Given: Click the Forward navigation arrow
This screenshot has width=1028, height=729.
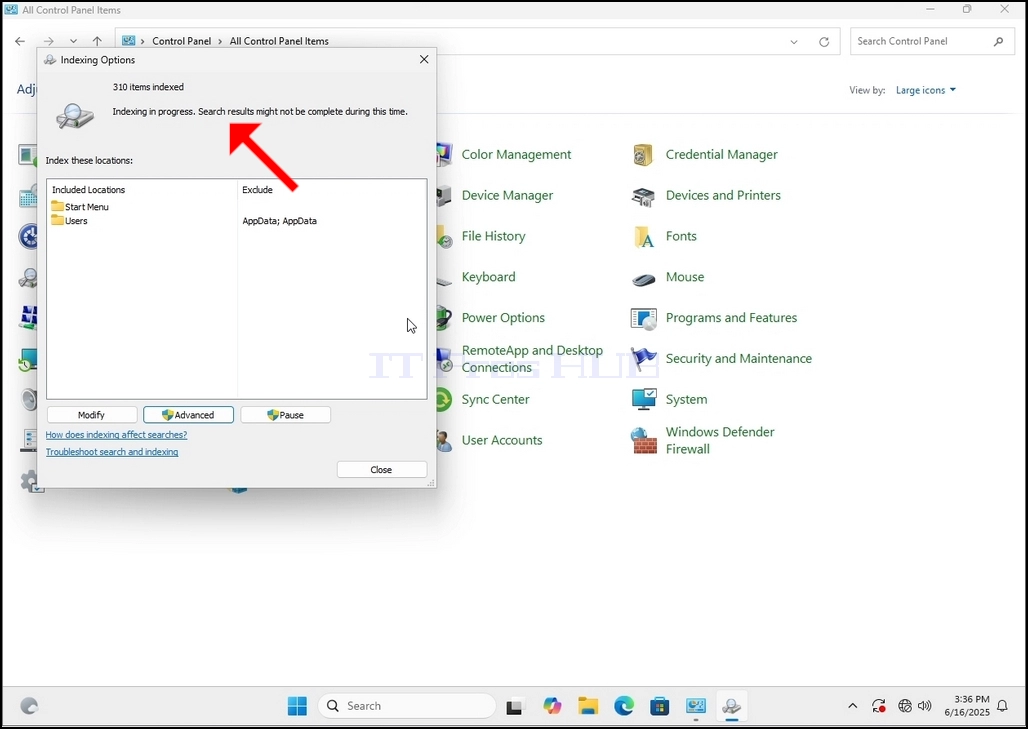Looking at the screenshot, I should coord(48,41).
